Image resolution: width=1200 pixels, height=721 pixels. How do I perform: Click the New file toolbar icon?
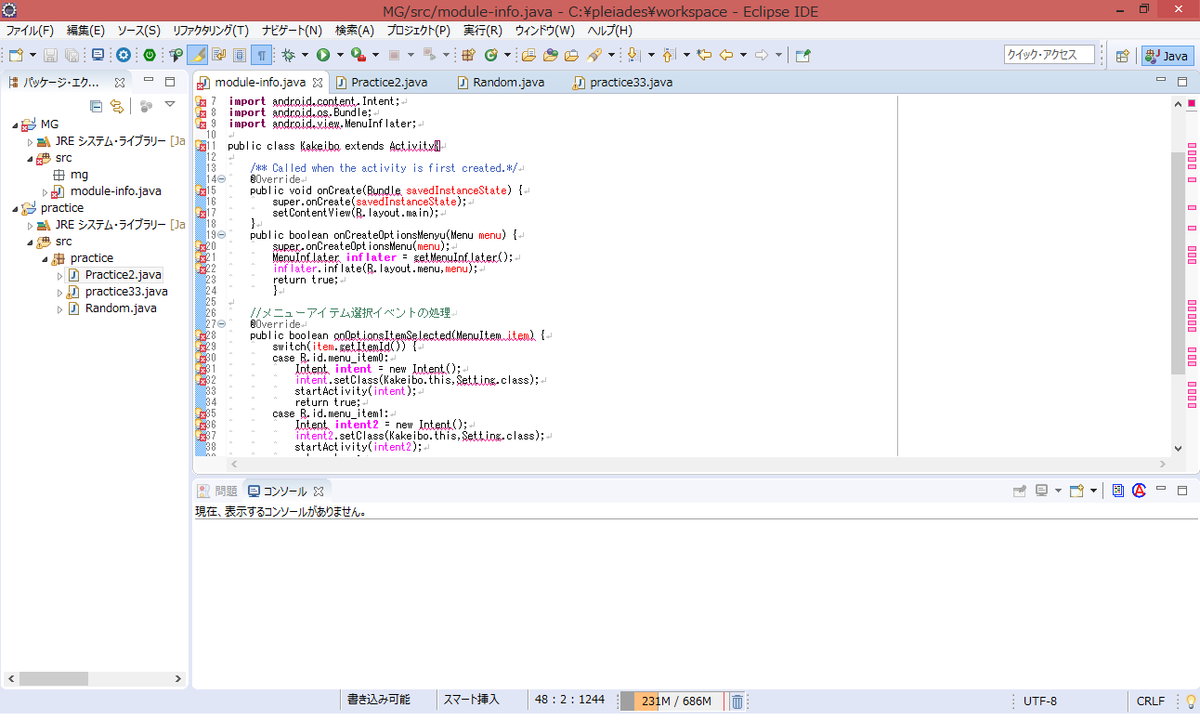pyautogui.click(x=16, y=55)
